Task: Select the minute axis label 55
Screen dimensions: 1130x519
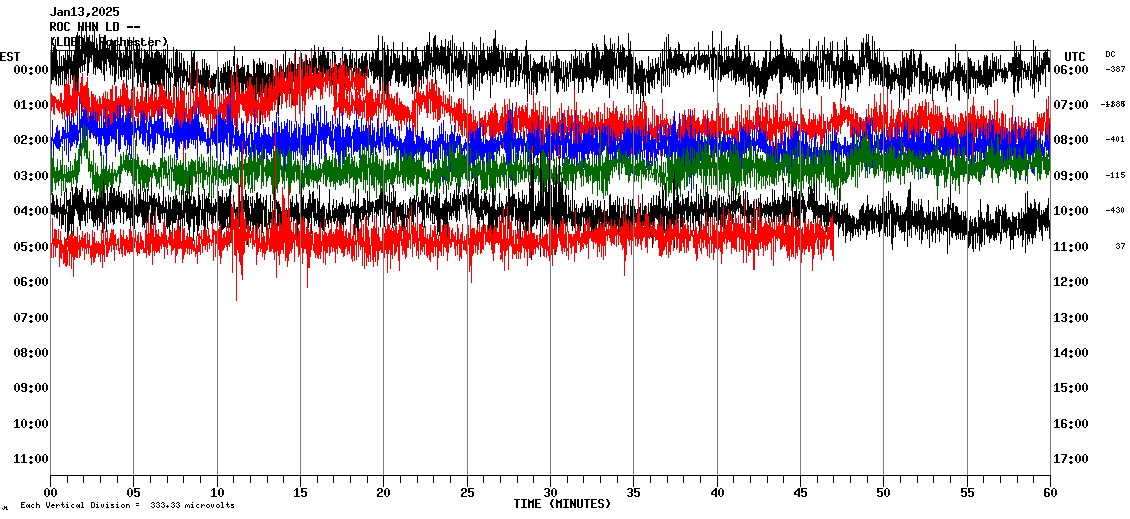Action: coord(967,492)
